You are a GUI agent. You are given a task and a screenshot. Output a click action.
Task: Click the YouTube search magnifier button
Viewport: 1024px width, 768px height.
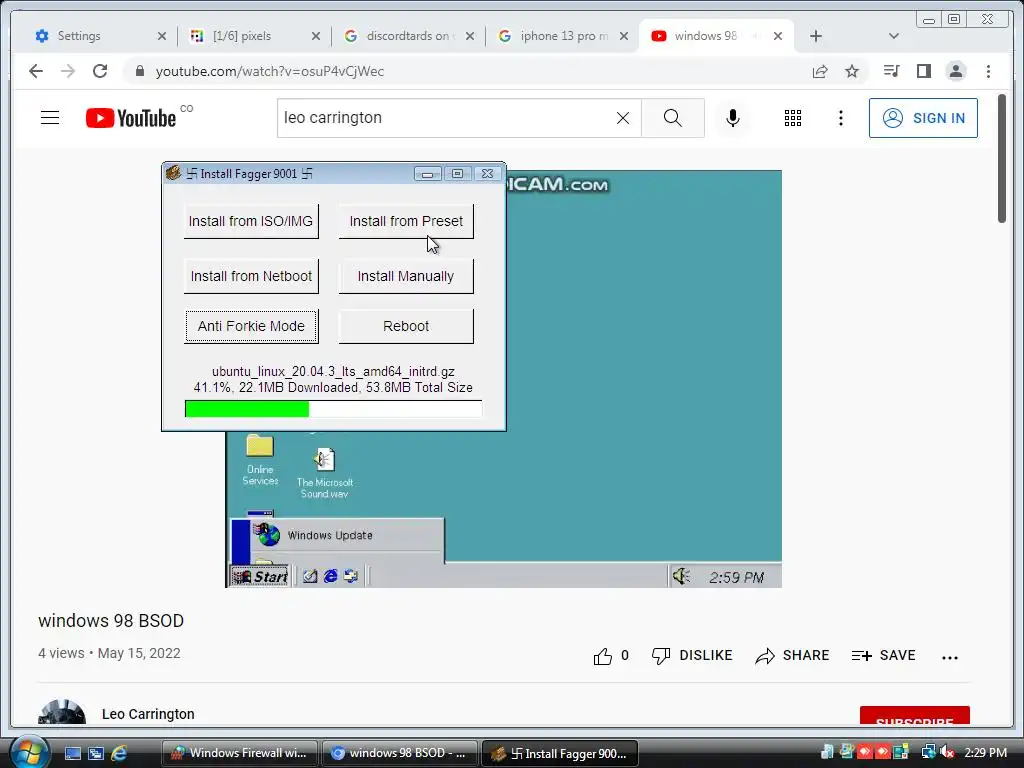(x=673, y=118)
